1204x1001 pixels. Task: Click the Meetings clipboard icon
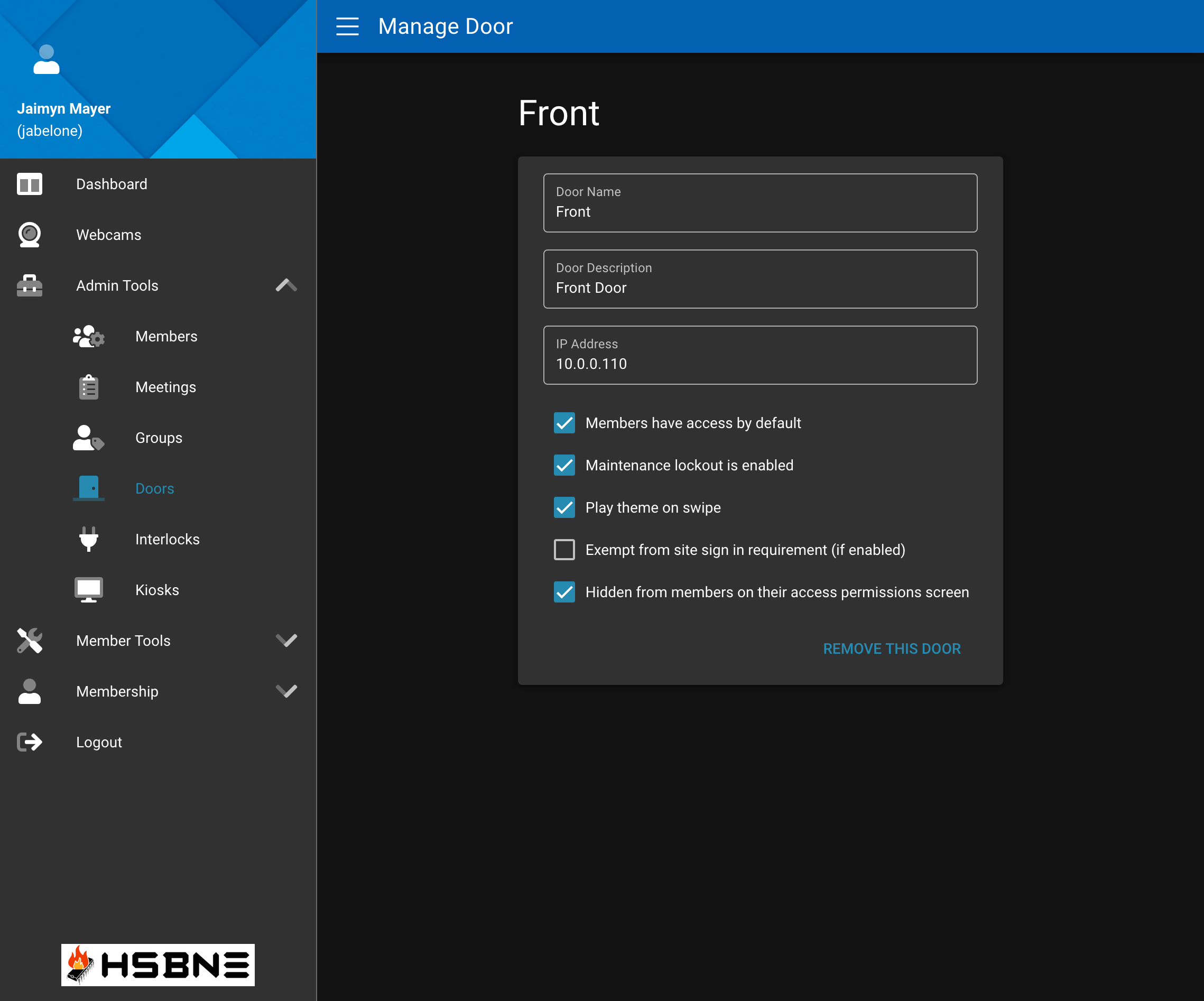88,387
